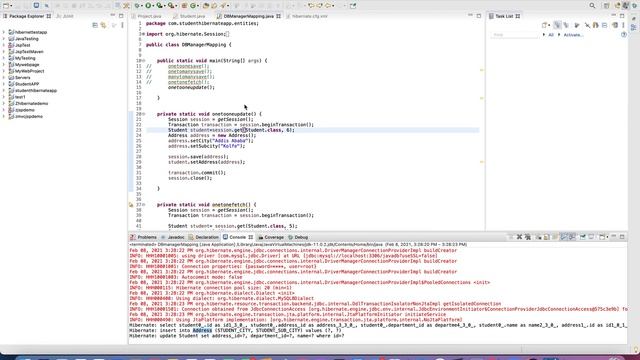Toggle Word Wrap in Console toolbar
The image size is (640, 360).
tap(555, 237)
